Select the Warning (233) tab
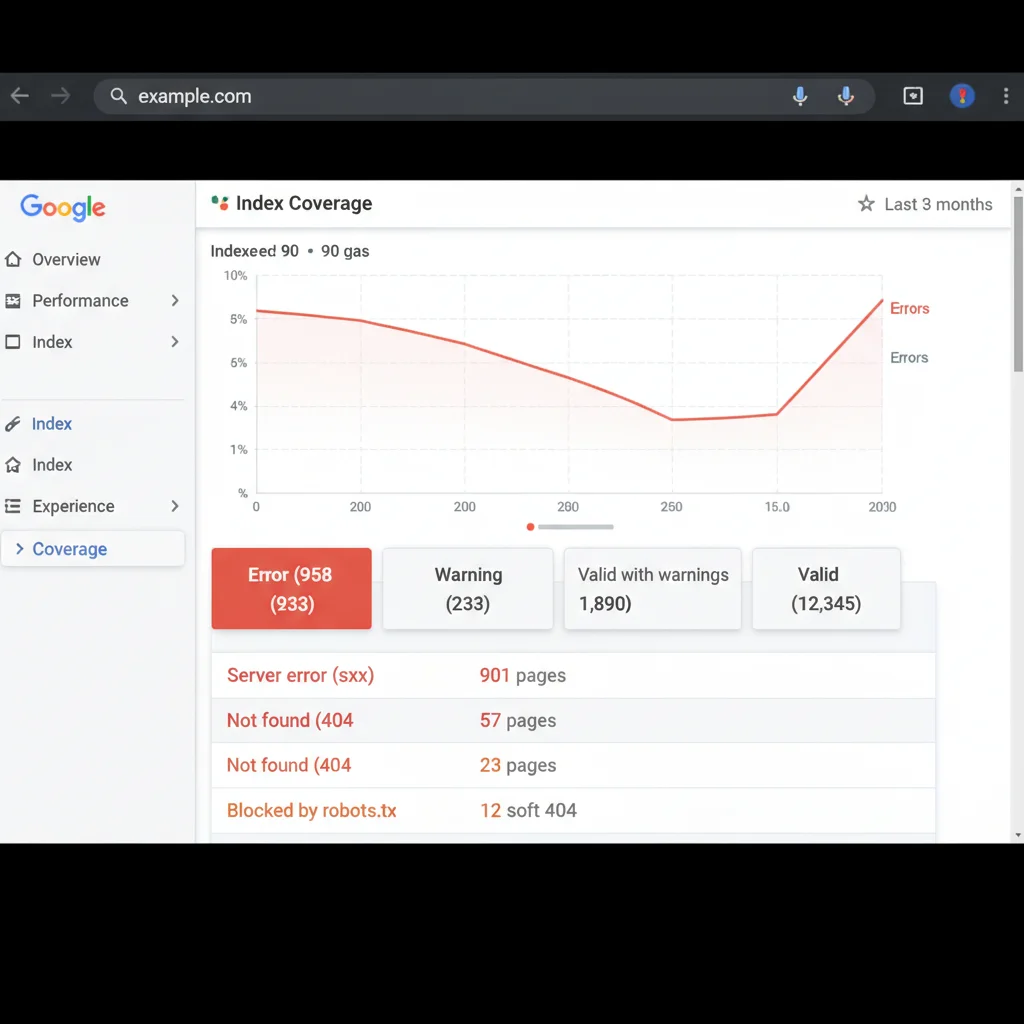This screenshot has height=1024, width=1024. (x=468, y=588)
